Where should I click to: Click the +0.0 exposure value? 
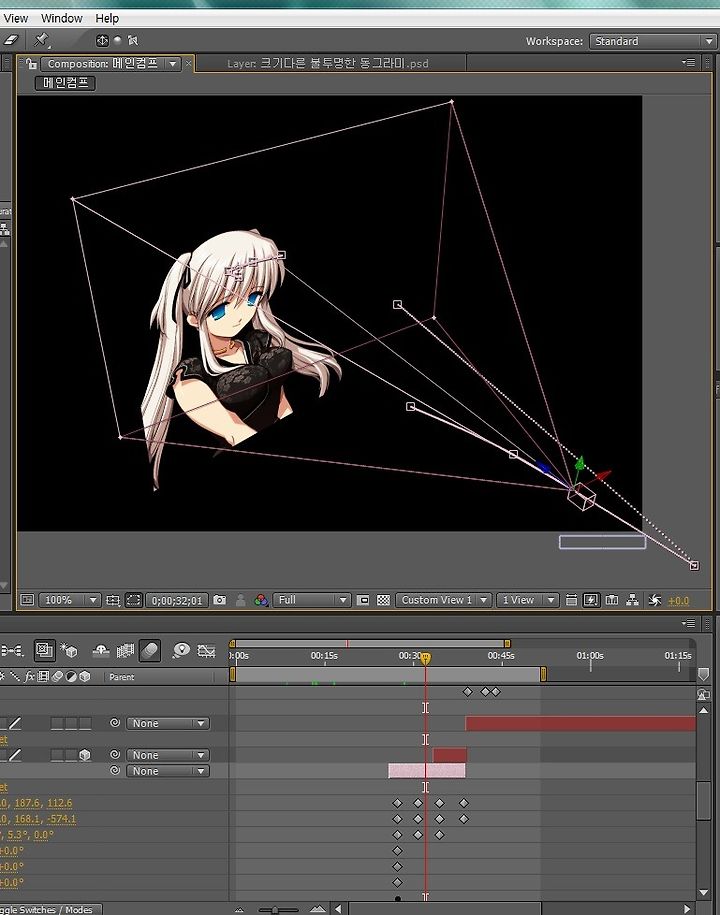(x=679, y=600)
